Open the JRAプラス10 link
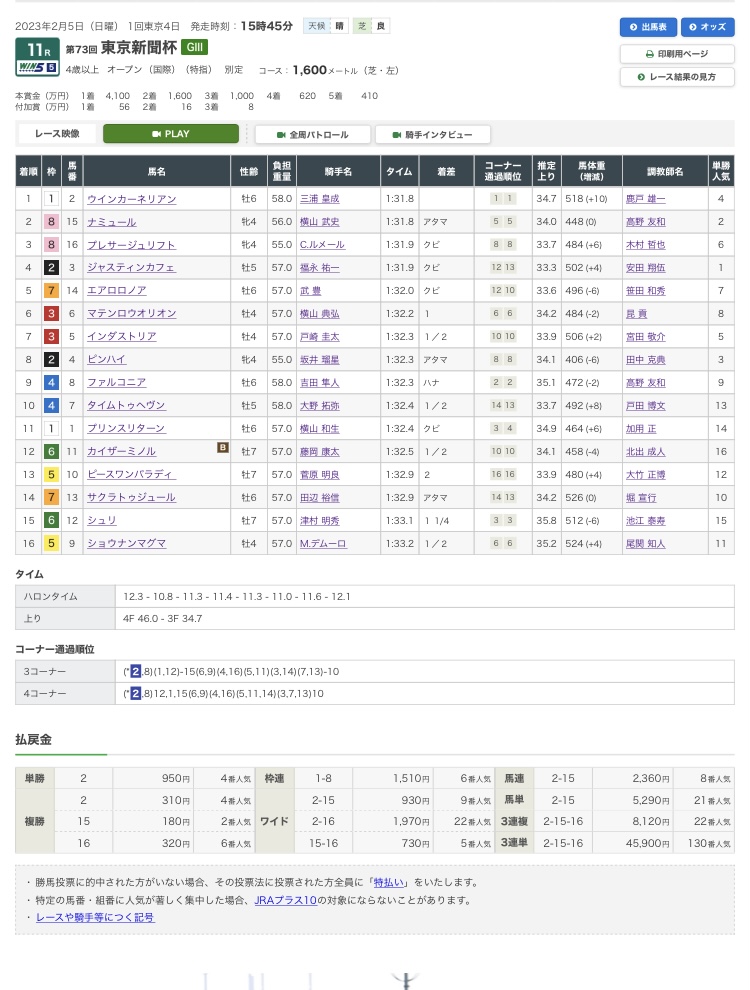The image size is (750, 990). tap(285, 900)
